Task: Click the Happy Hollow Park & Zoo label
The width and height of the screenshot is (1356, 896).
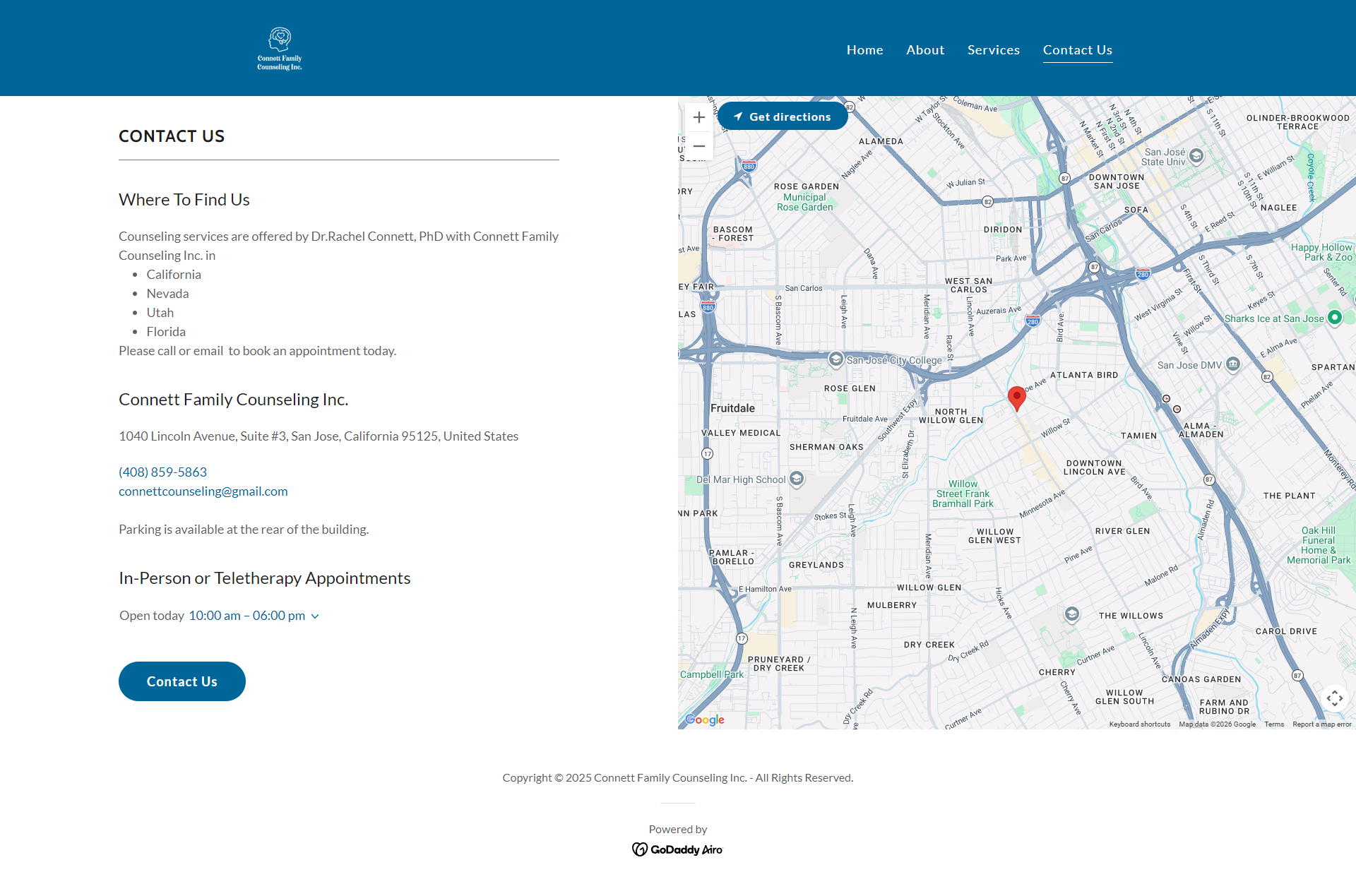Action: [1321, 252]
